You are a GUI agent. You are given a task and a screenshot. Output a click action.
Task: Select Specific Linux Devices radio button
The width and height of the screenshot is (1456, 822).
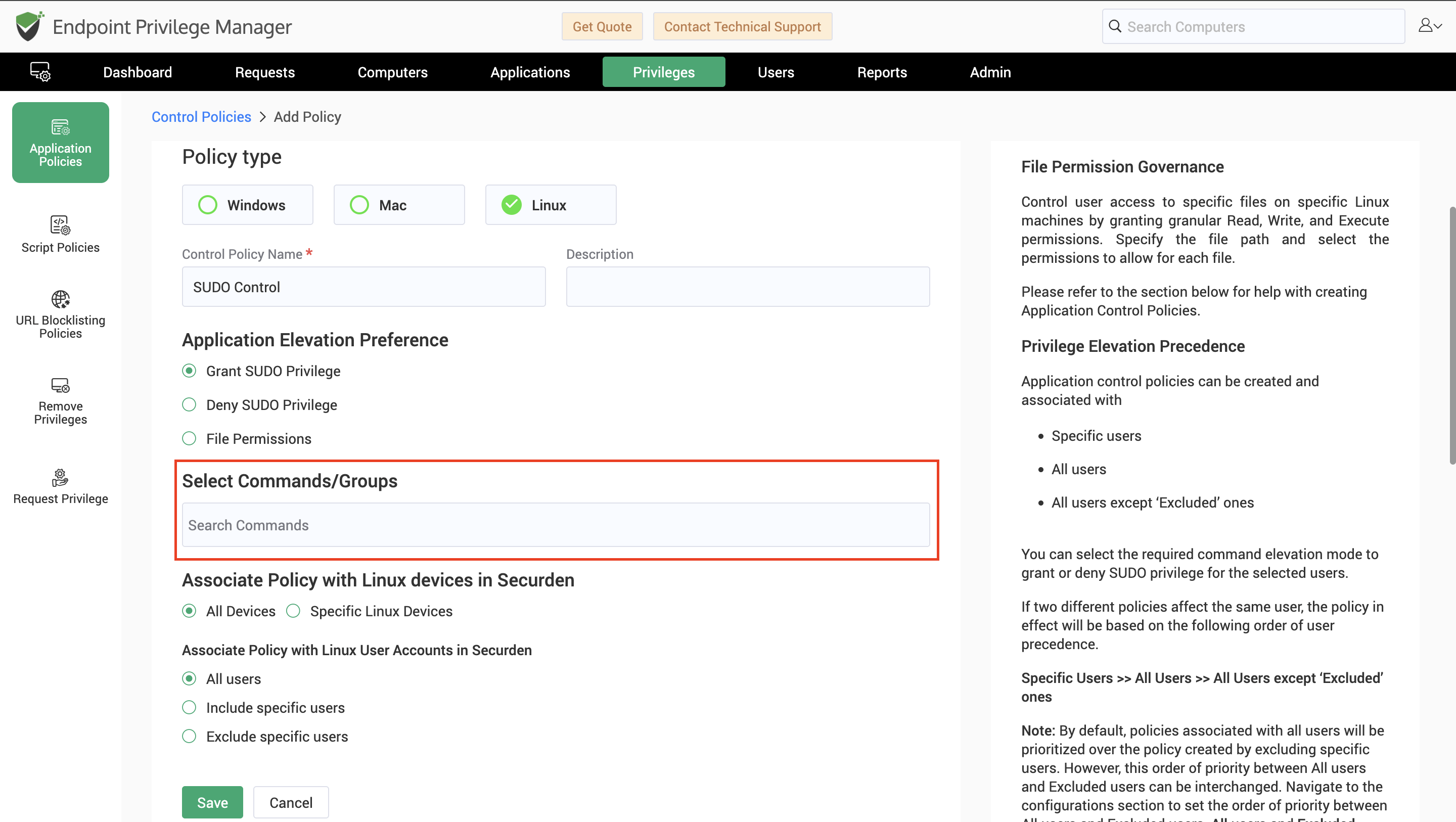point(293,611)
